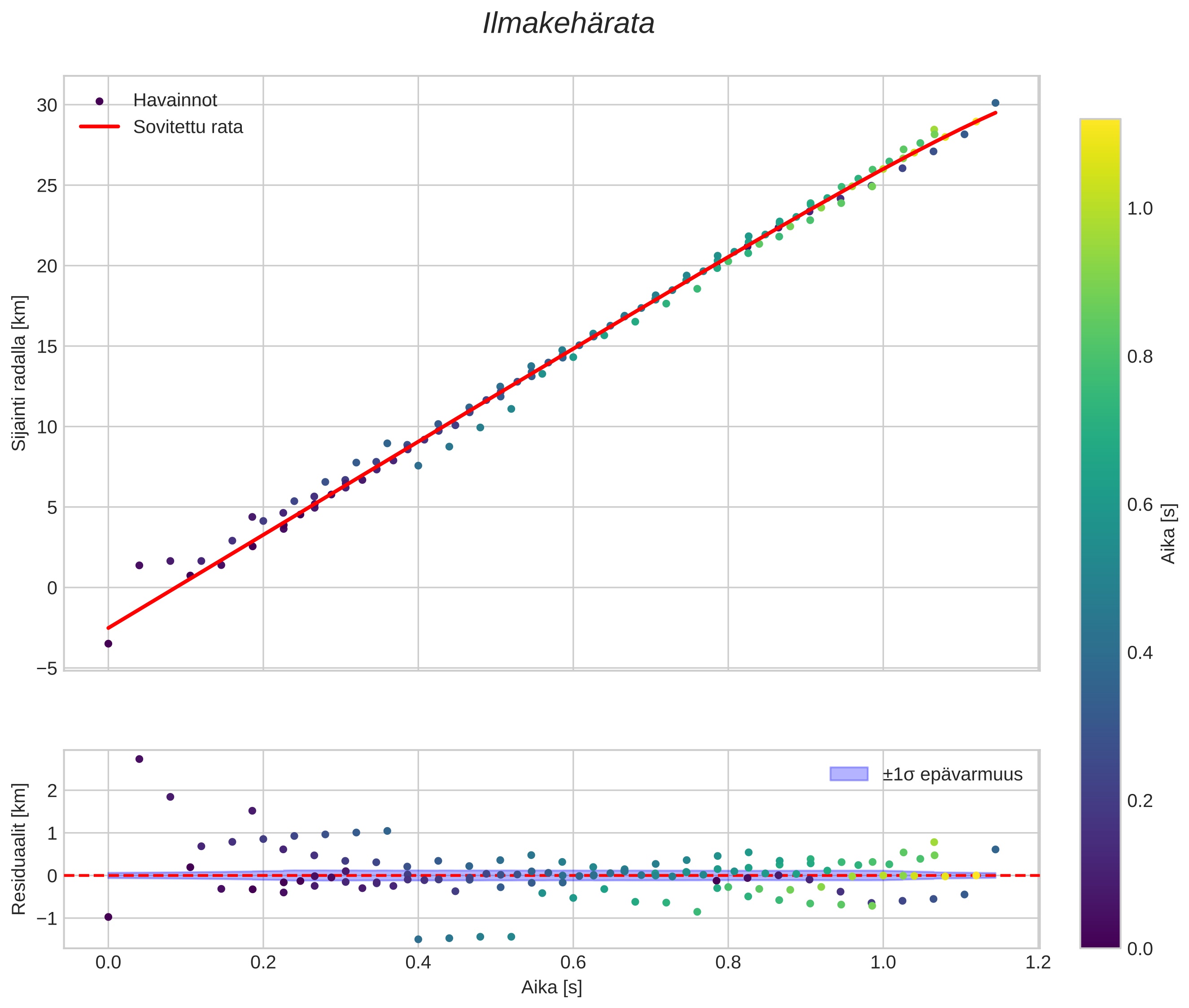The width and height of the screenshot is (1189, 1008).
Task: Click the highest residual point above 2 km
Action: pyautogui.click(x=139, y=759)
